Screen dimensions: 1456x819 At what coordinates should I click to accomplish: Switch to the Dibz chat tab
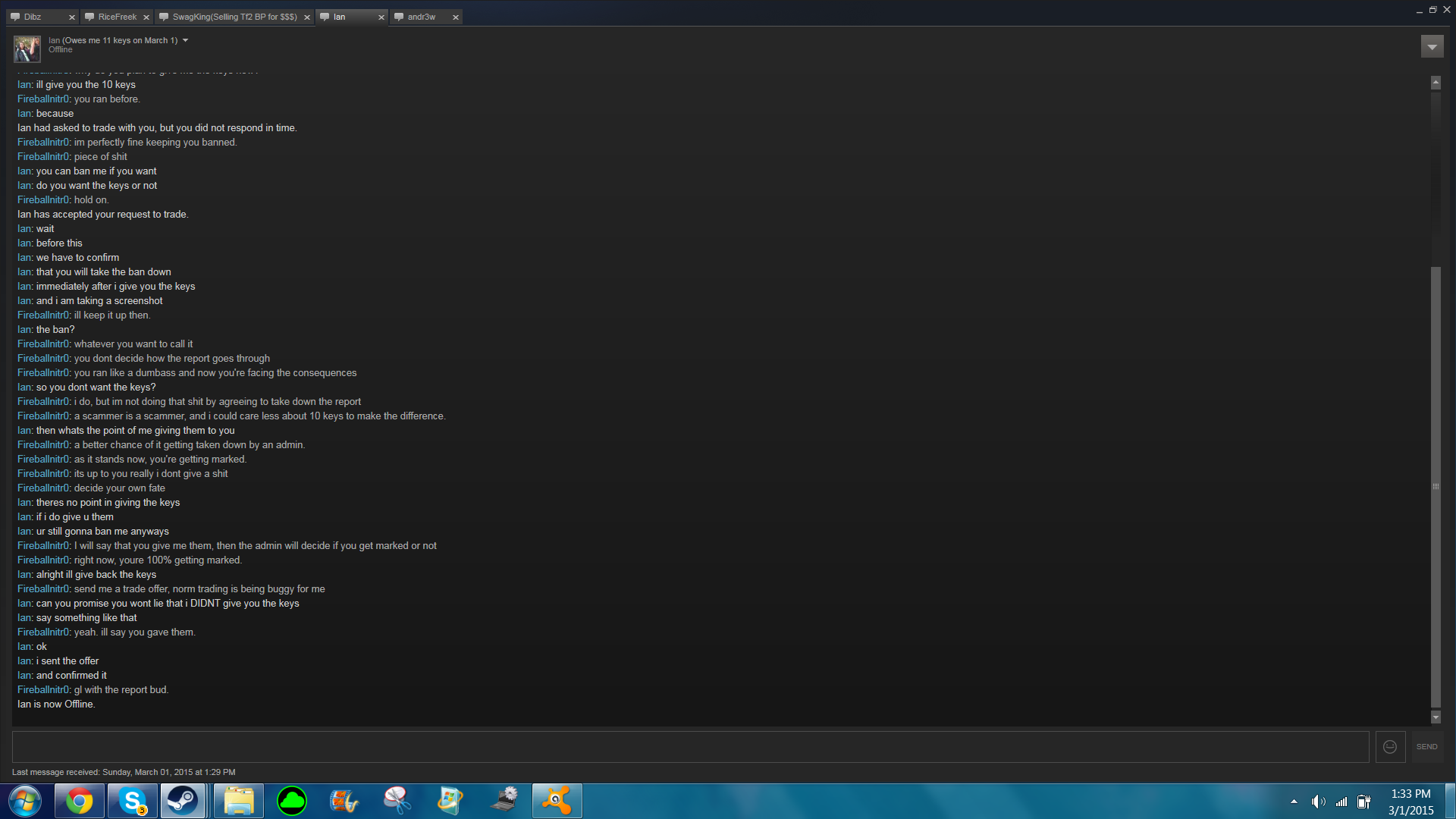pyautogui.click(x=33, y=17)
